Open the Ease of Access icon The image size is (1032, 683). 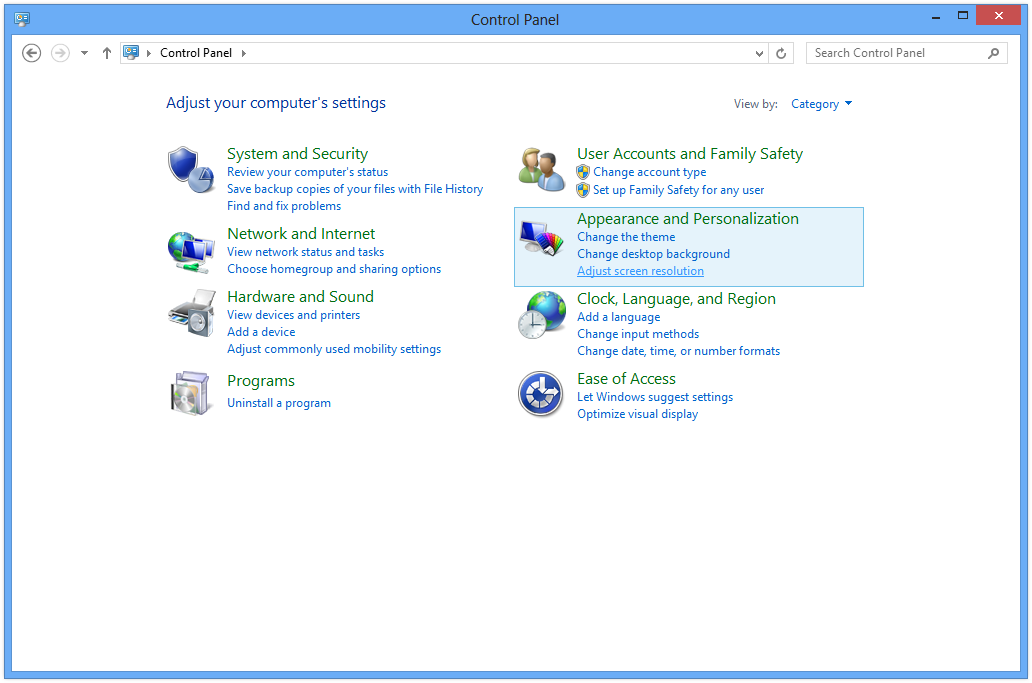click(x=541, y=394)
